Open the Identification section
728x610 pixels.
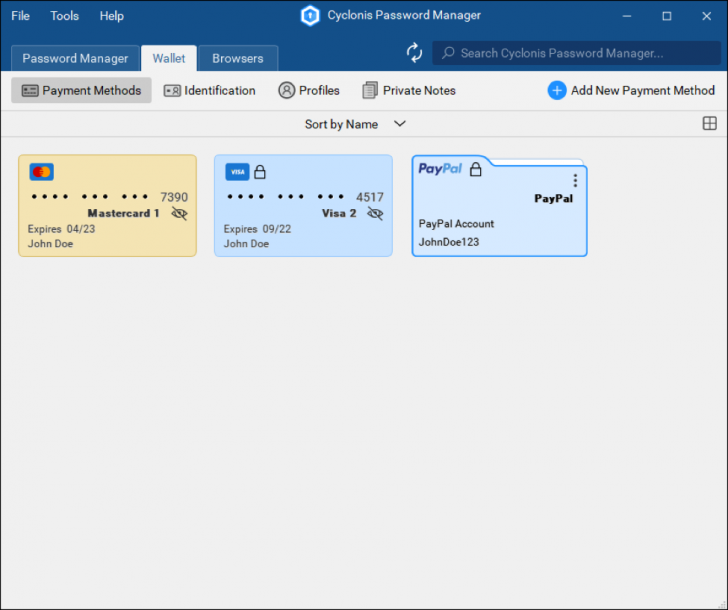pos(209,90)
